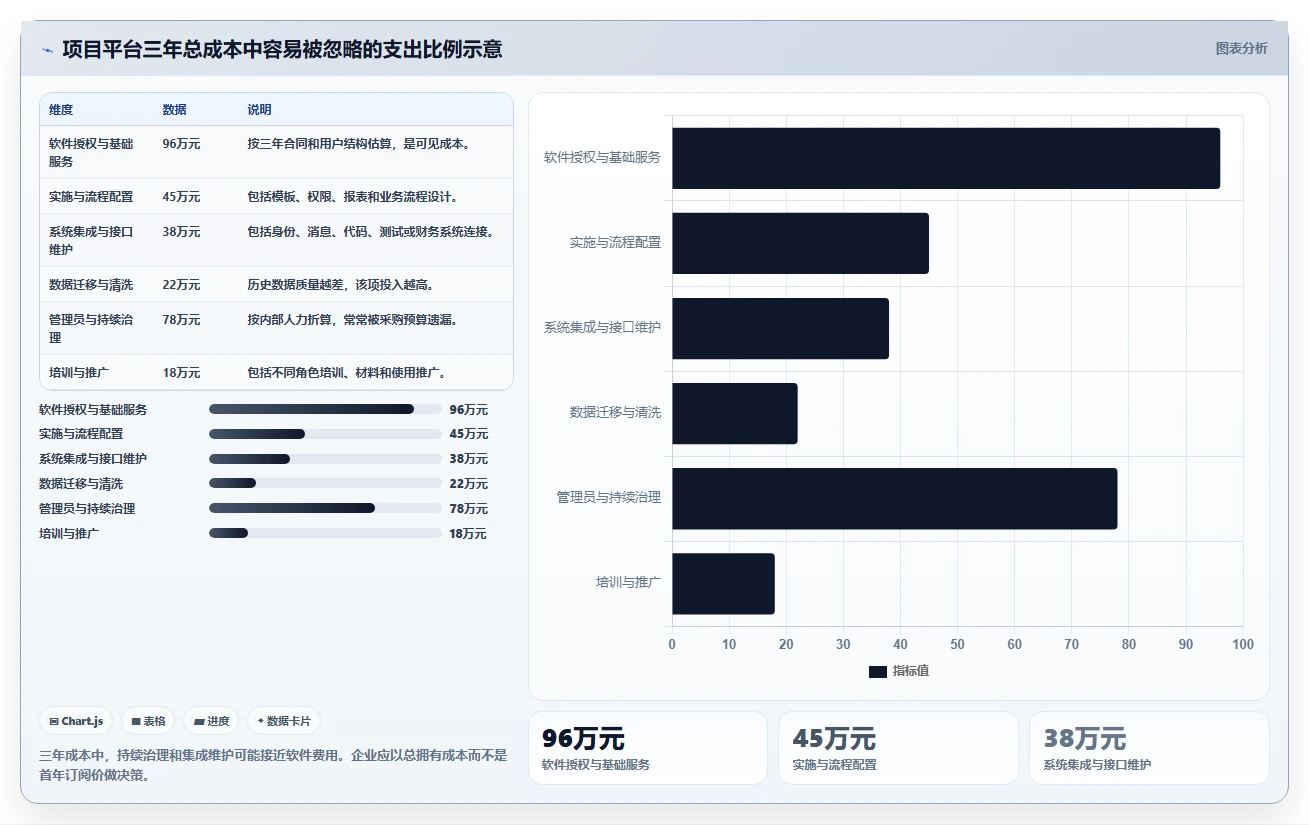Click the 数据迁移与清洗 progress bar
This screenshot has width=1309, height=825.
pos(325,483)
